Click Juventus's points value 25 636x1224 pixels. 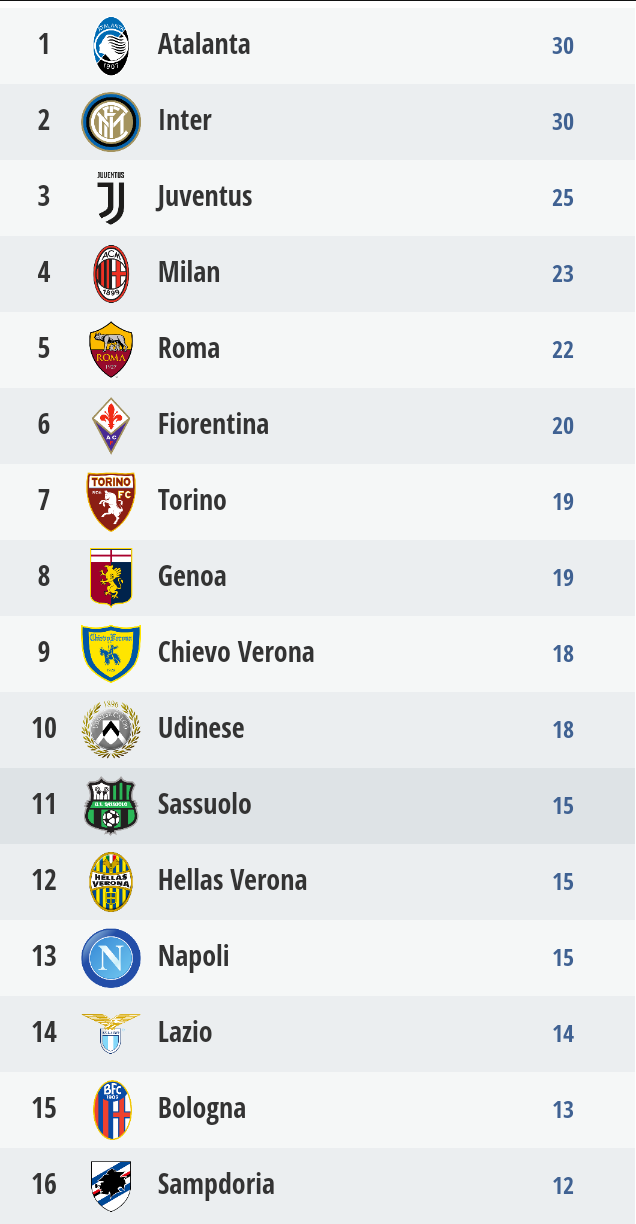click(x=563, y=198)
